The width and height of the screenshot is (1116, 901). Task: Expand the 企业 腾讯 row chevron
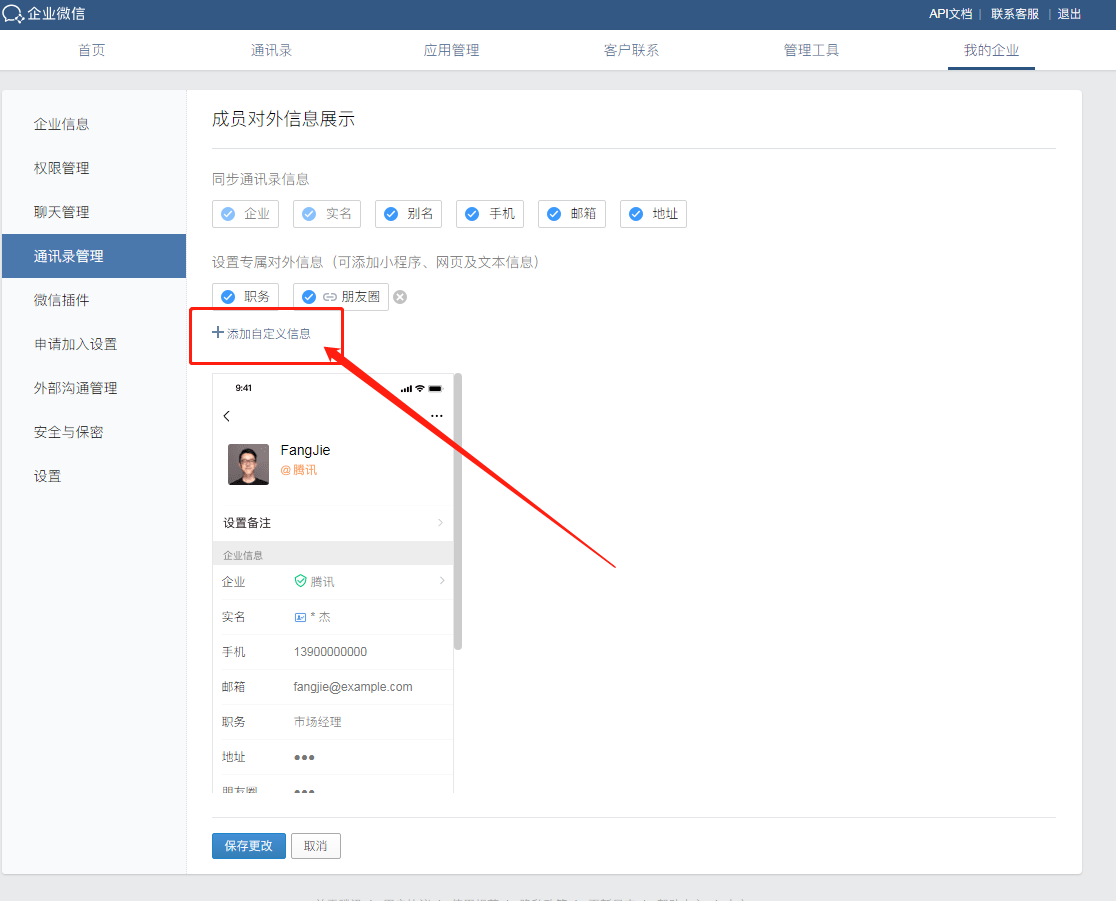[442, 581]
